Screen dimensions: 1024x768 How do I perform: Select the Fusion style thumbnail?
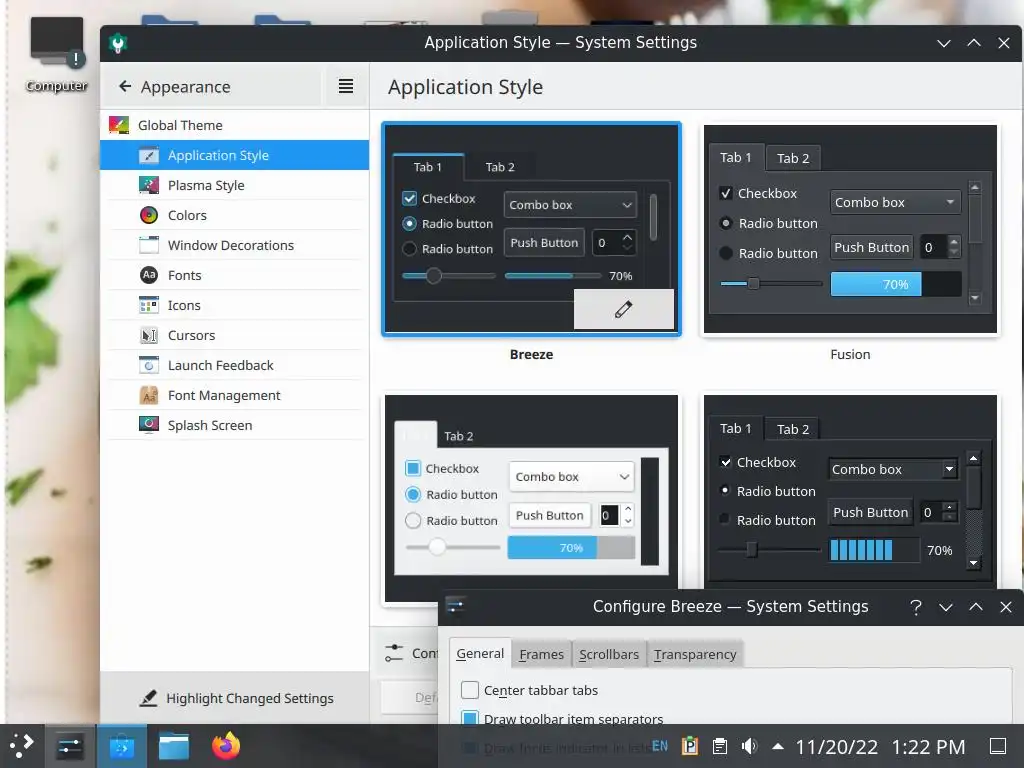point(850,229)
